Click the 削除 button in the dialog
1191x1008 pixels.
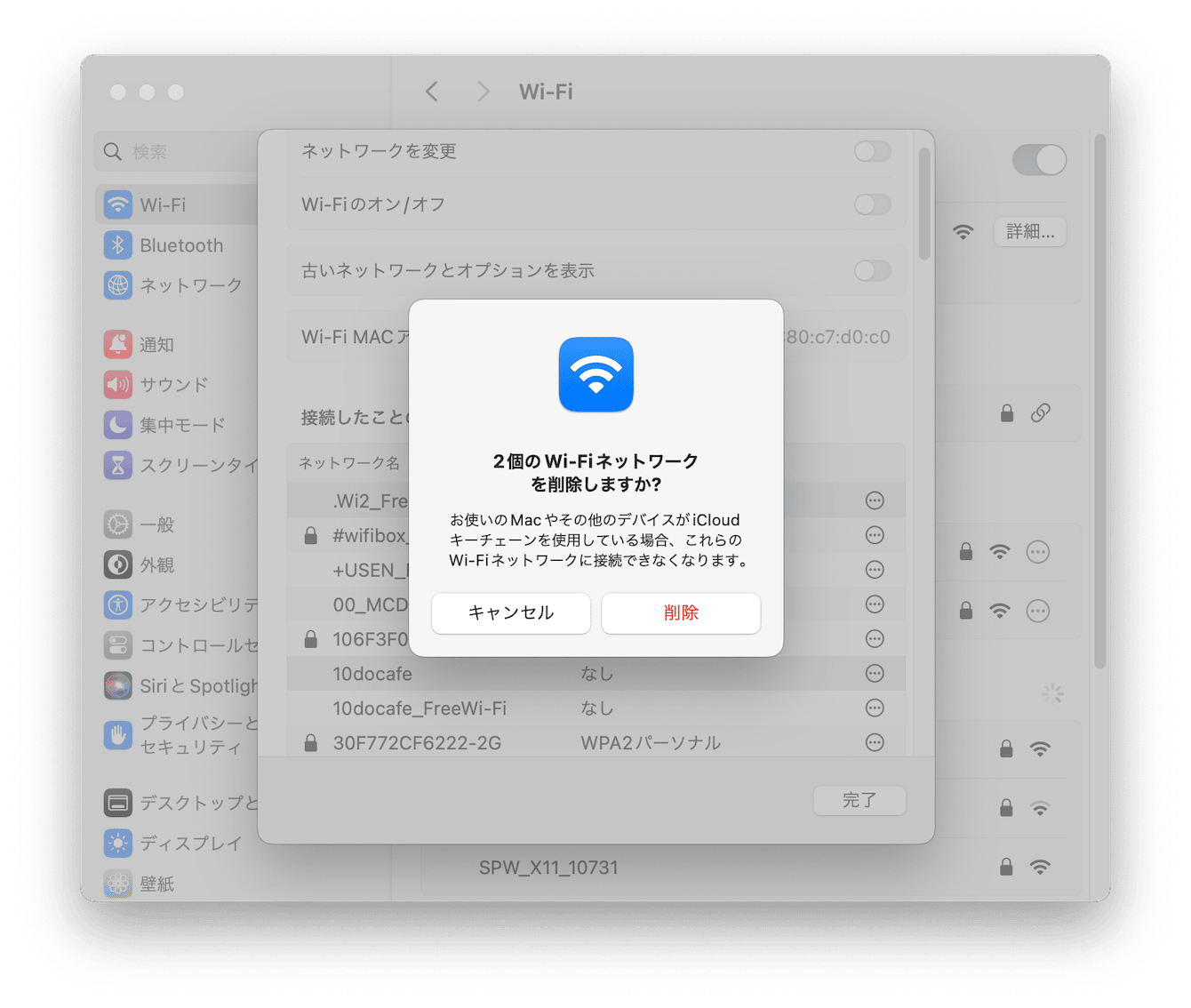click(681, 613)
